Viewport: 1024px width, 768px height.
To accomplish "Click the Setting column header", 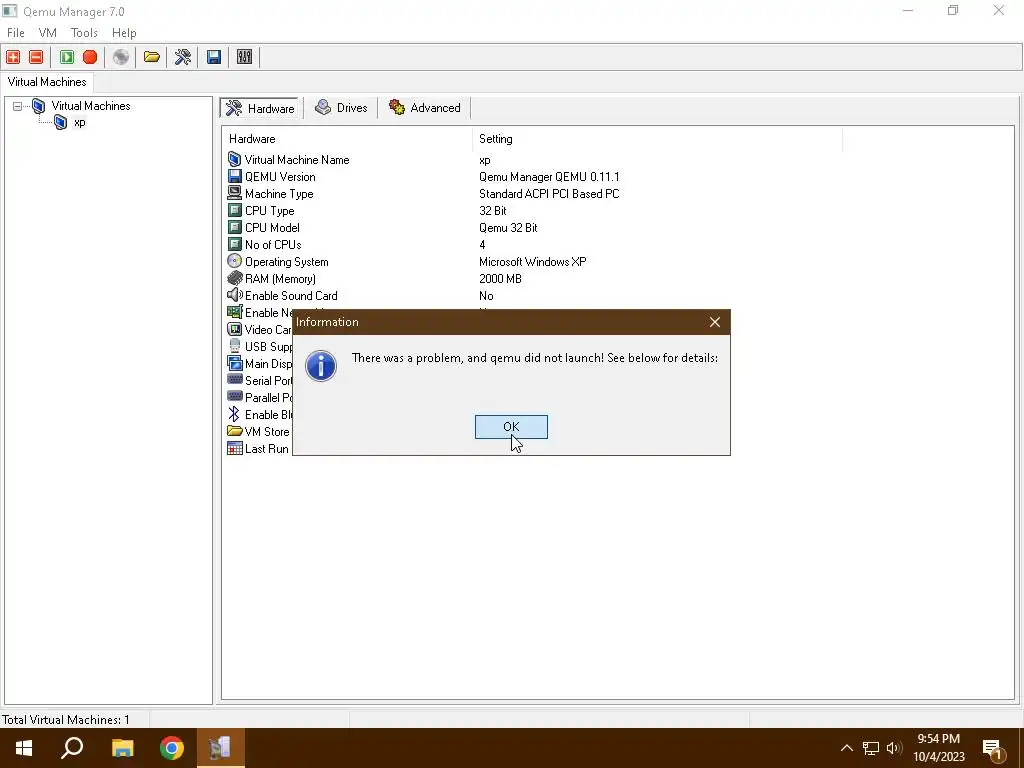I will (657, 139).
